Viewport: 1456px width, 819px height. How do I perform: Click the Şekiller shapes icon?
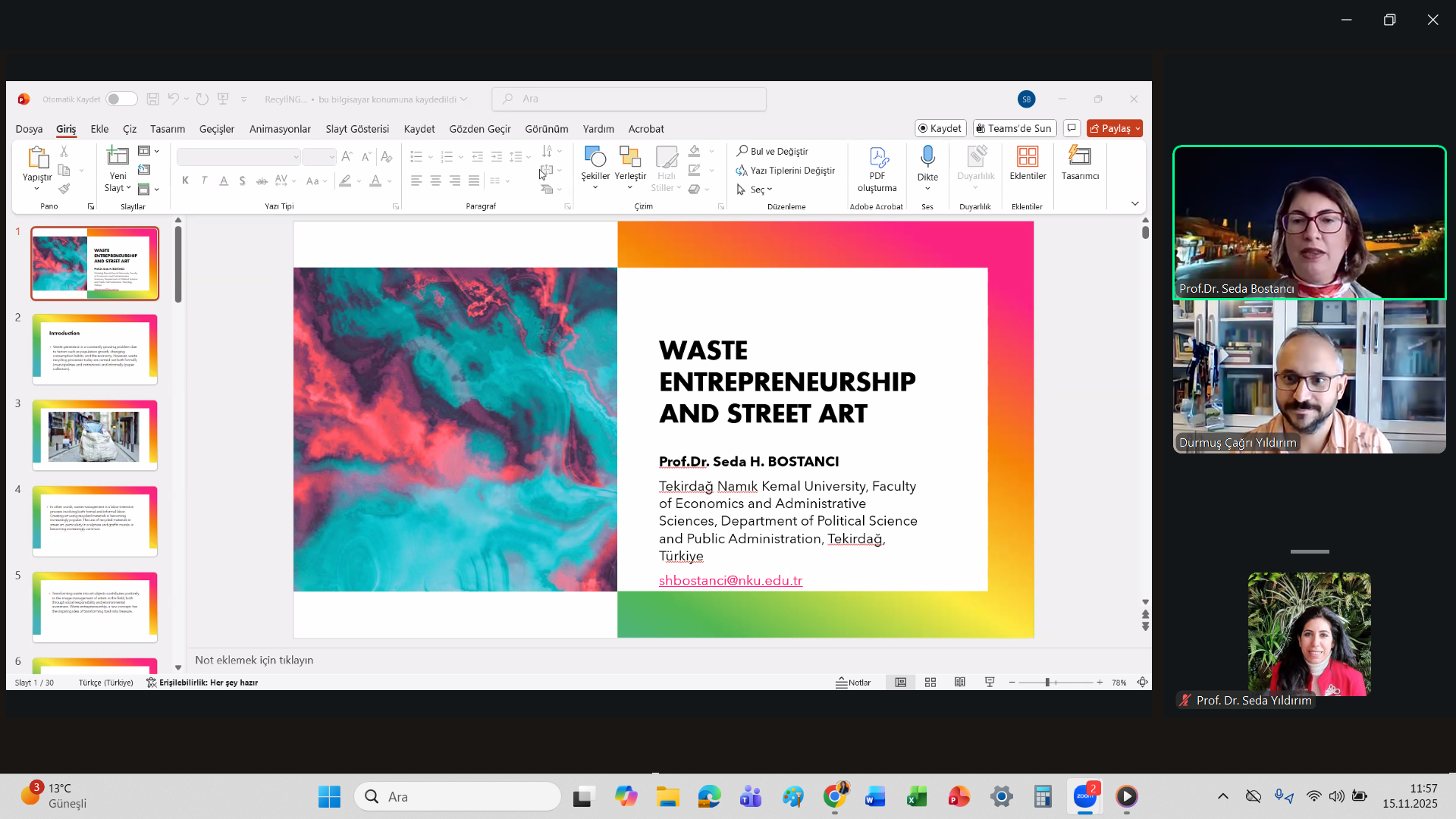pyautogui.click(x=595, y=157)
